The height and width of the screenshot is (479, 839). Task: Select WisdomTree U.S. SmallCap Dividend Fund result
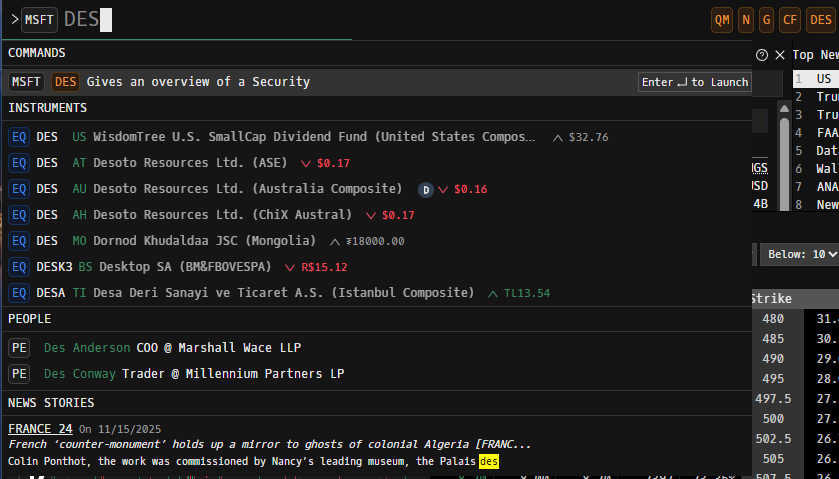click(377, 137)
